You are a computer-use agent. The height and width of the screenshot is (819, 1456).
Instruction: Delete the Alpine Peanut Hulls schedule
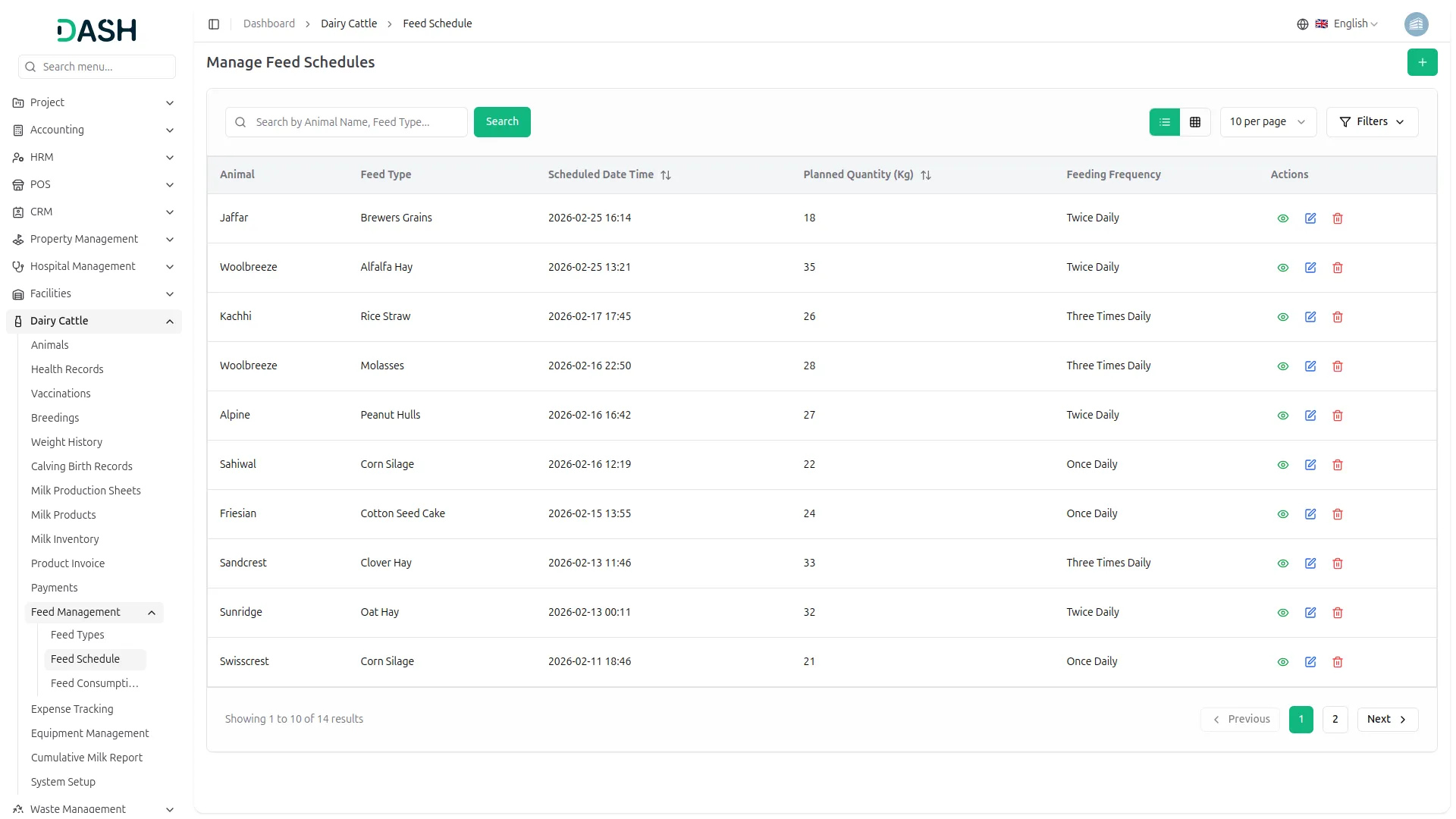(x=1337, y=416)
